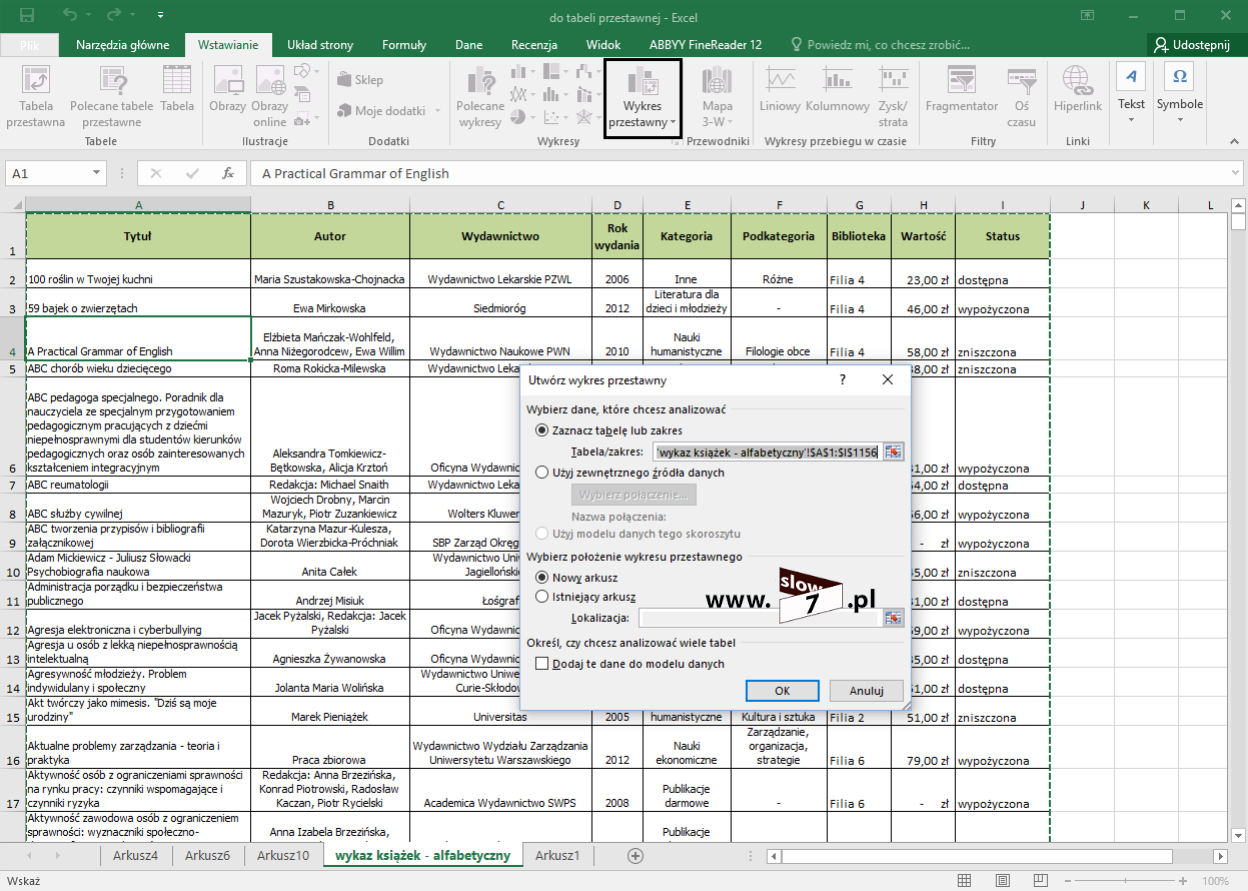Insert a Liniowy sparkline
The height and width of the screenshot is (891, 1248).
coord(780,90)
